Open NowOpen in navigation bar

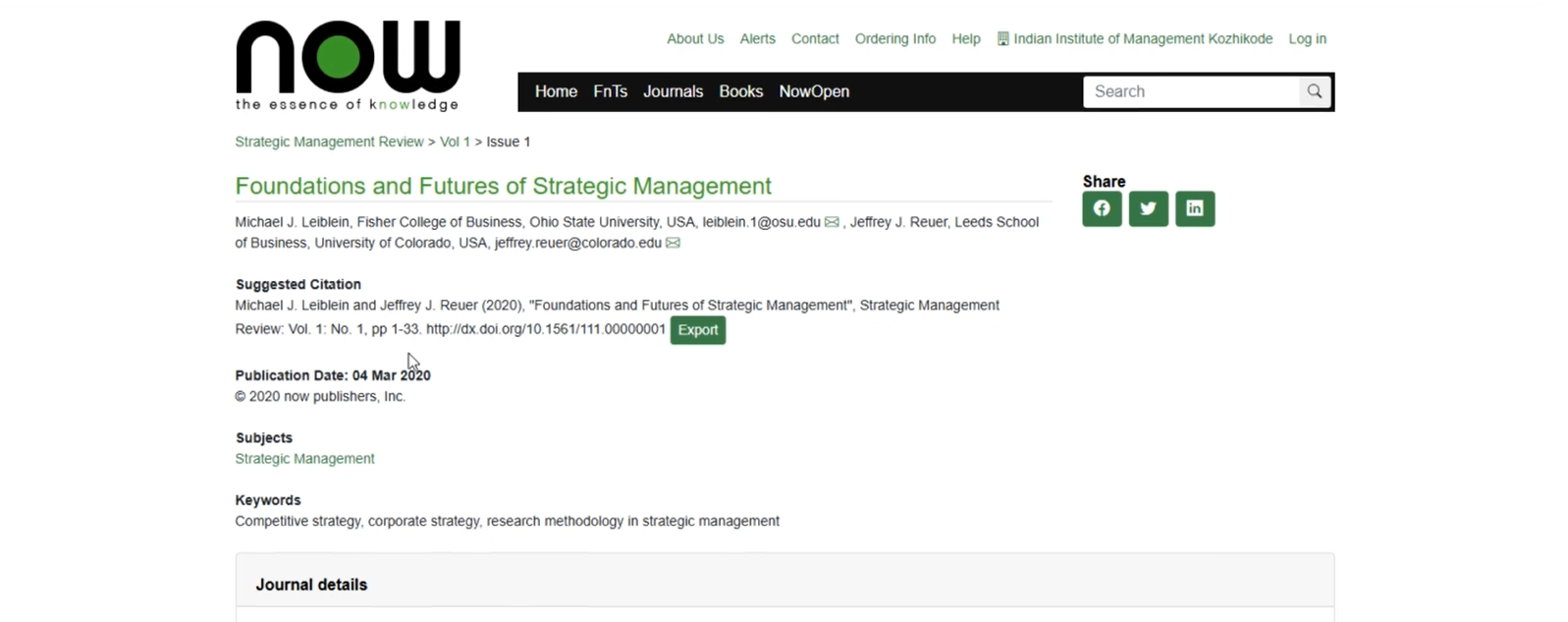814,91
